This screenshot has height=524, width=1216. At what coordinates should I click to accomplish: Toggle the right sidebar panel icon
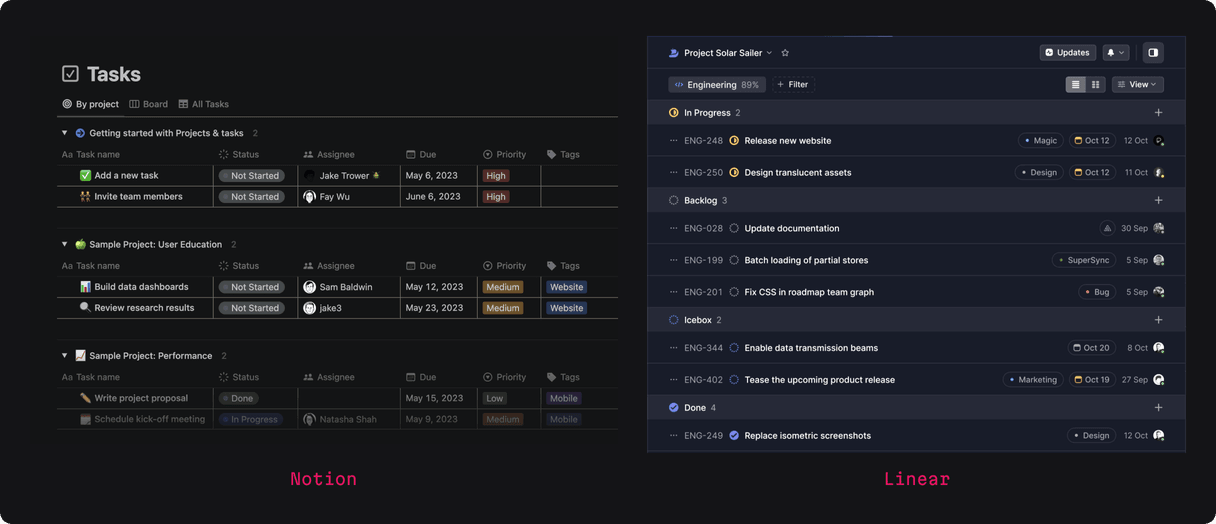click(1153, 53)
